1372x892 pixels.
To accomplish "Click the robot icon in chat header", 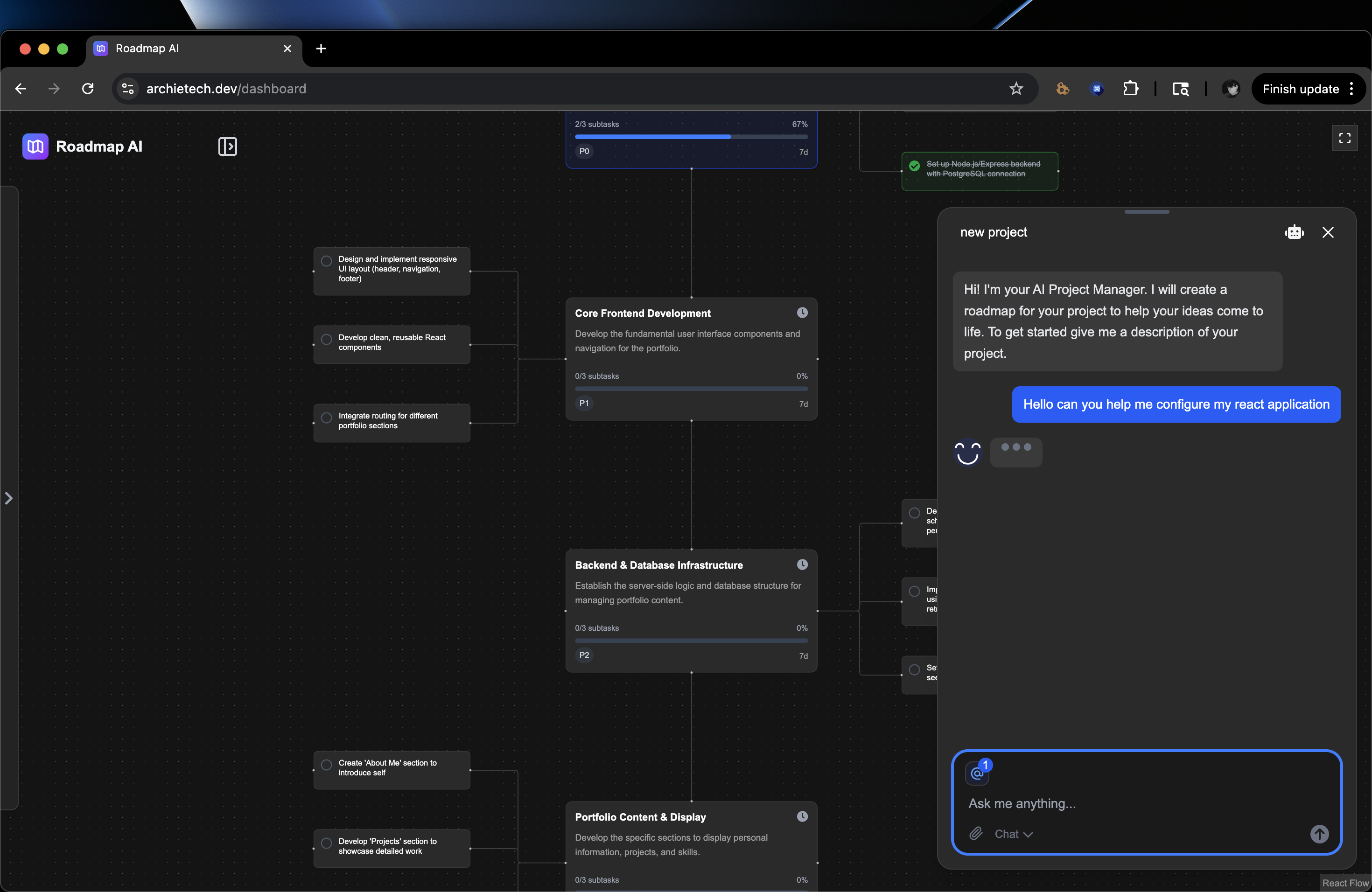I will pyautogui.click(x=1294, y=232).
